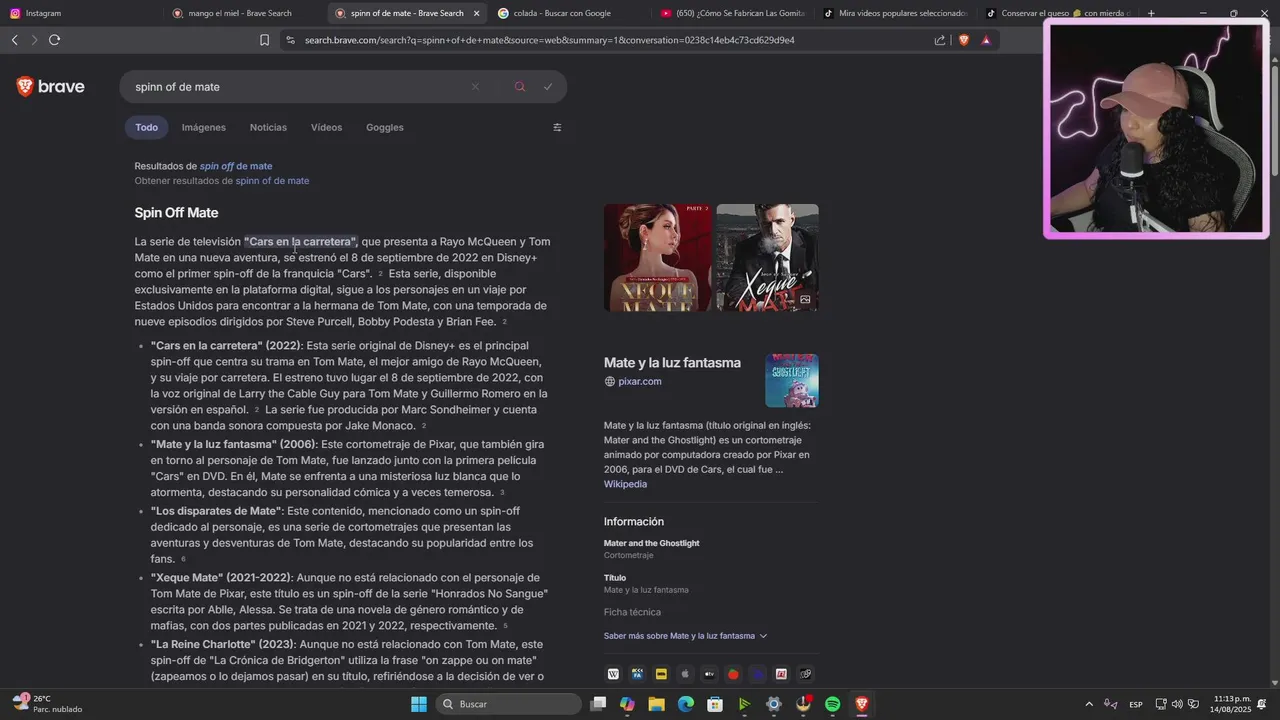Open corrected 'spin off de mate' results link
This screenshot has height=720, width=1280.
pyautogui.click(x=236, y=166)
